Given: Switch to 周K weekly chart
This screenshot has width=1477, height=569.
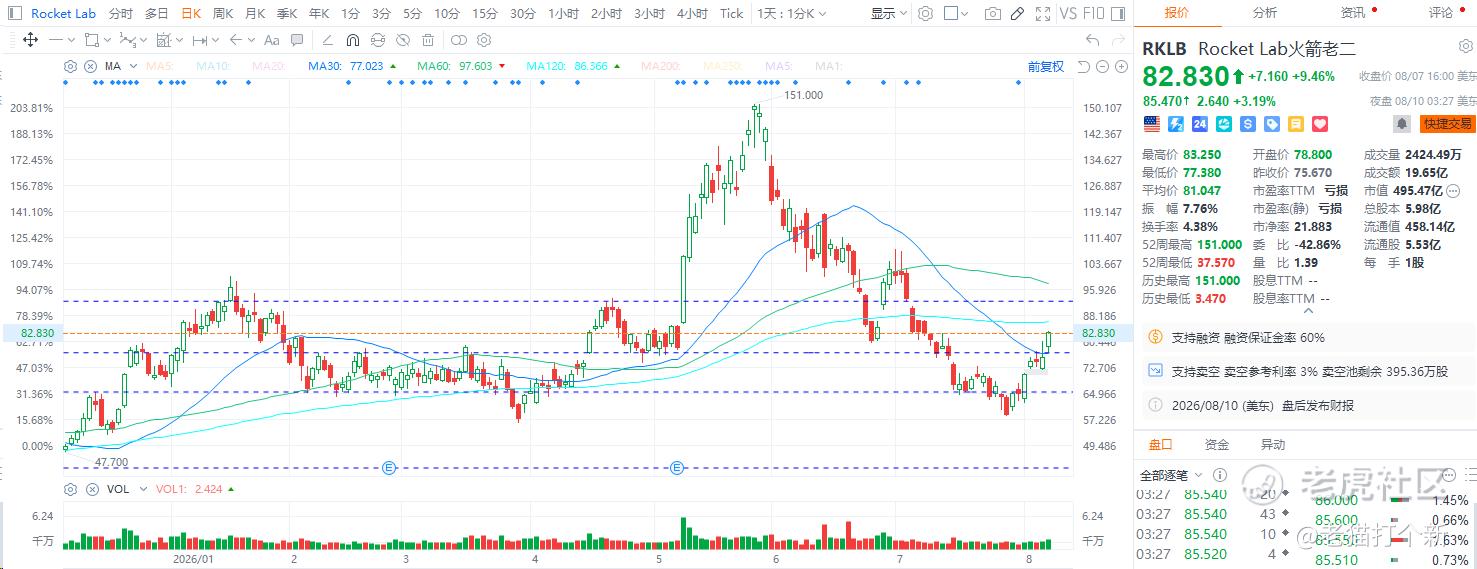Looking at the screenshot, I should 222,13.
